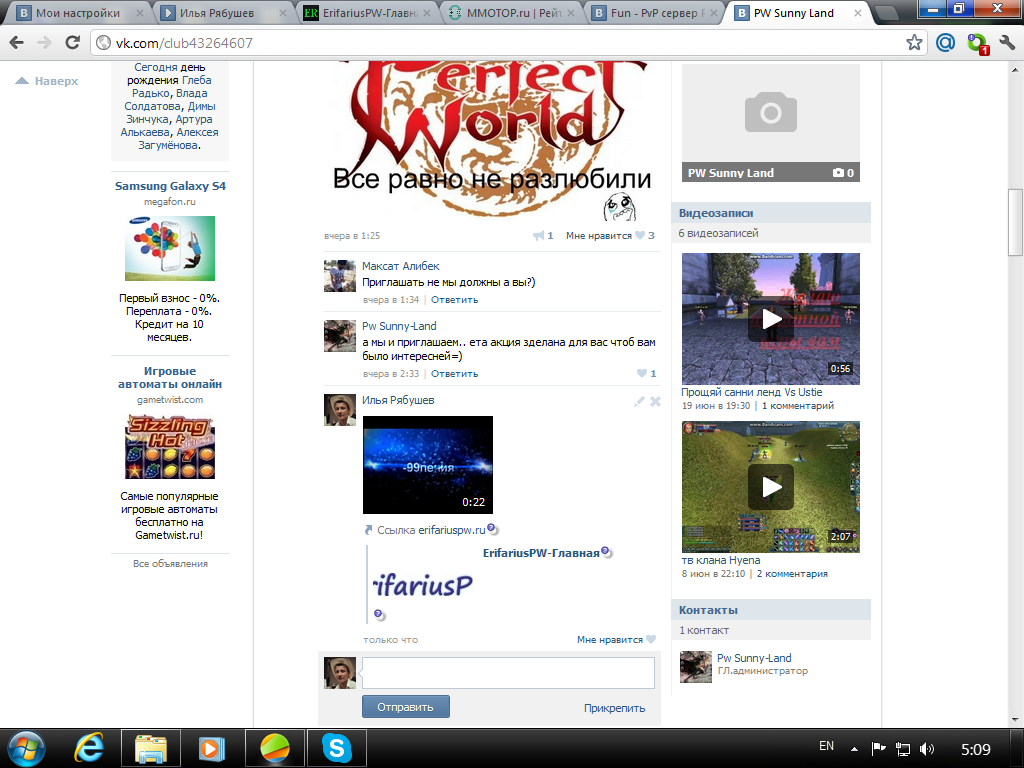The height and width of the screenshot is (768, 1024).
Task: Edit Илья Рябушев comment with pencil icon
Action: [x=639, y=402]
